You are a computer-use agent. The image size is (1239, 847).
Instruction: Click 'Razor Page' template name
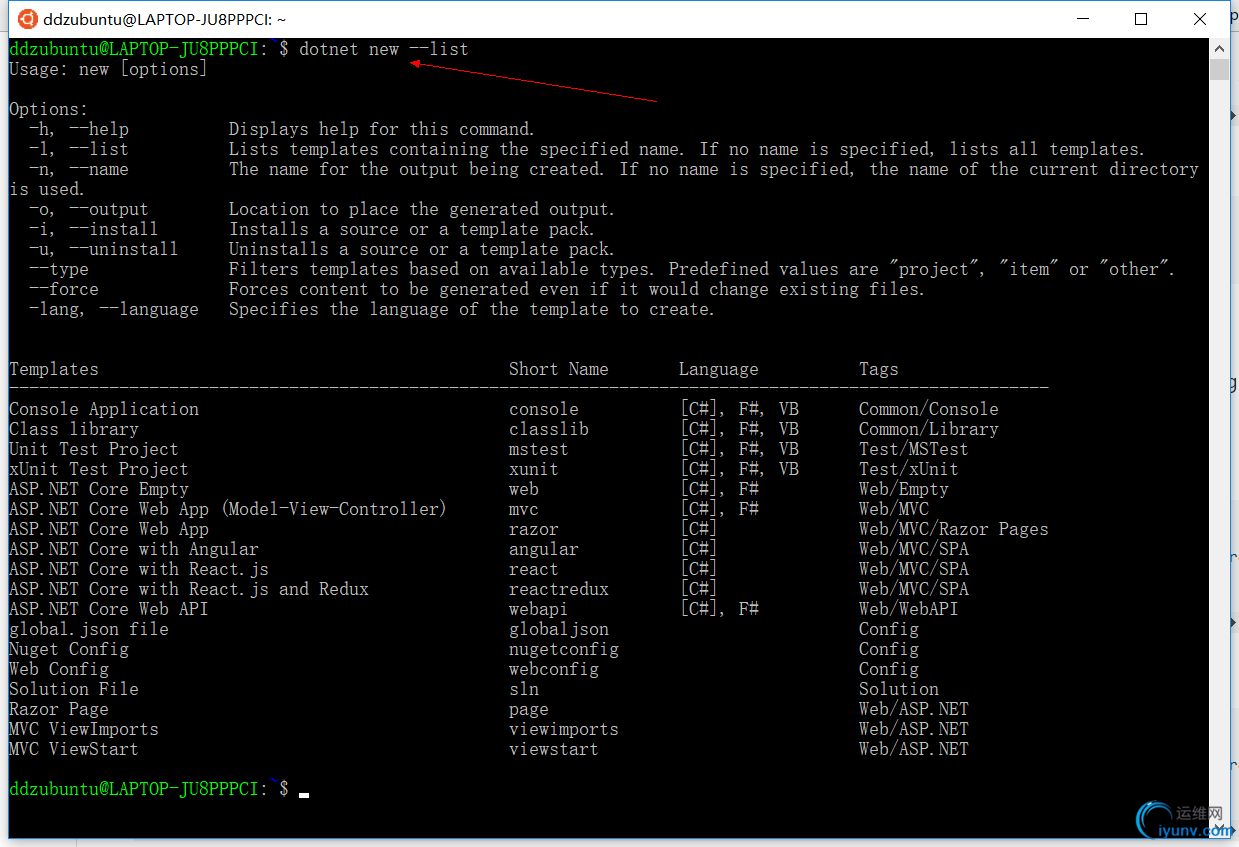[x=59, y=709]
